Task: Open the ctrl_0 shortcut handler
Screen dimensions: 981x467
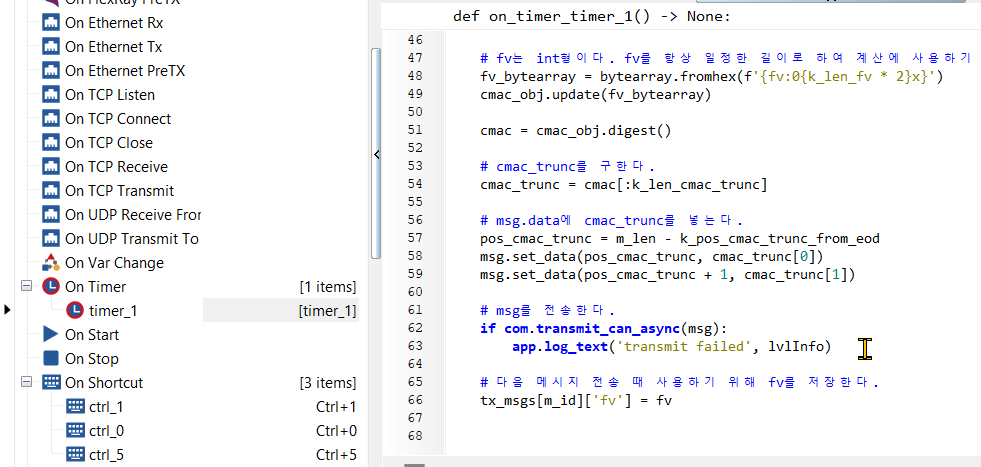Action: tap(106, 431)
